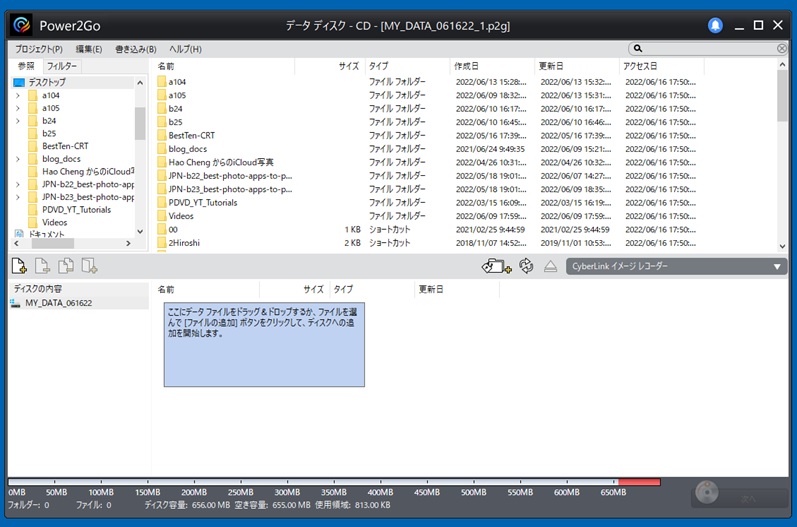The image size is (797, 527).
Task: Click the eject disc icon
Action: pyautogui.click(x=550, y=266)
